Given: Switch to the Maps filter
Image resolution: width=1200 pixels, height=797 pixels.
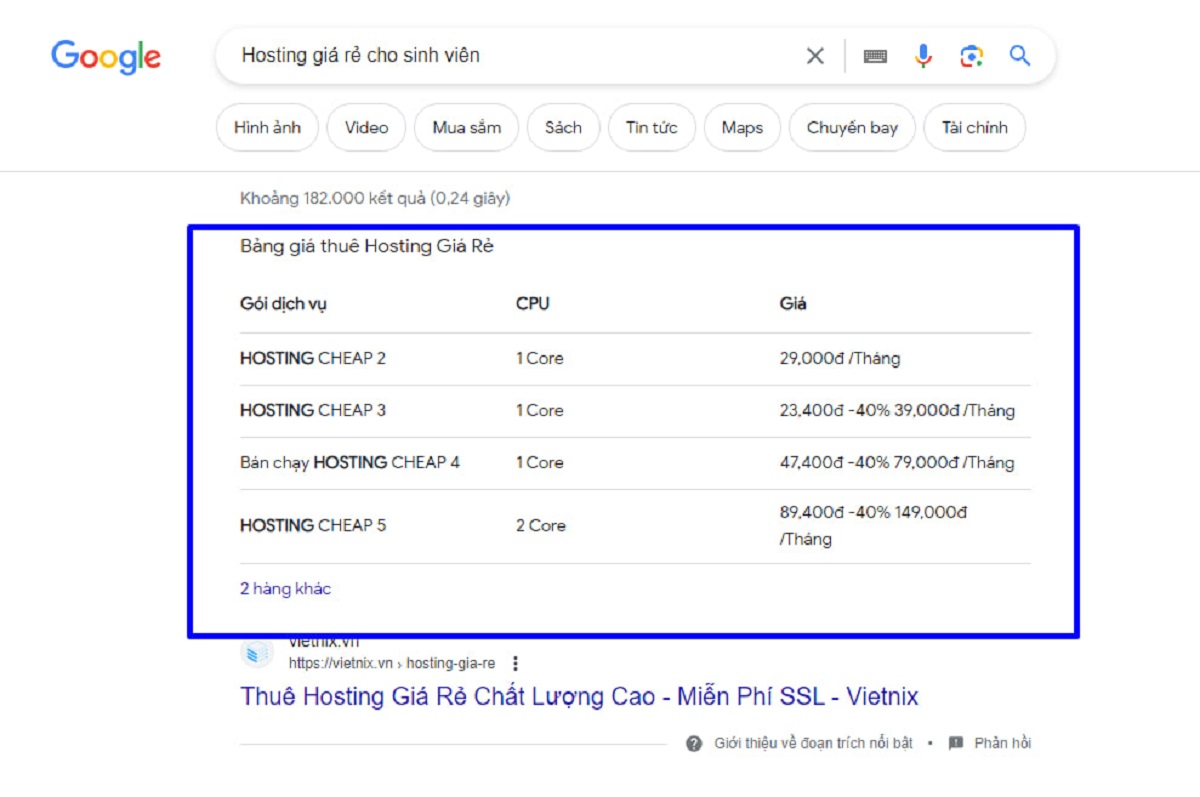Looking at the screenshot, I should point(742,128).
